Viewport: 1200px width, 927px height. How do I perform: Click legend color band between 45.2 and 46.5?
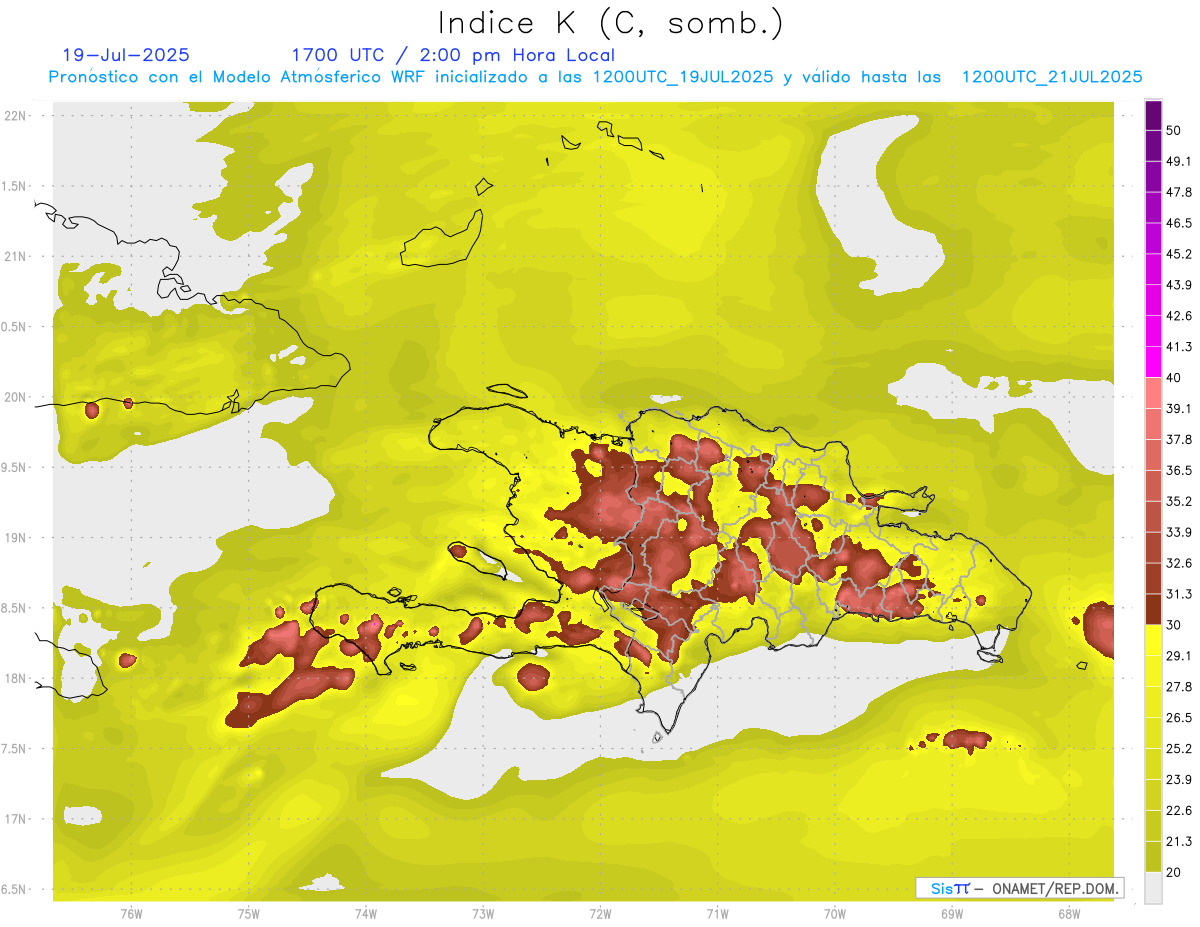(1154, 238)
